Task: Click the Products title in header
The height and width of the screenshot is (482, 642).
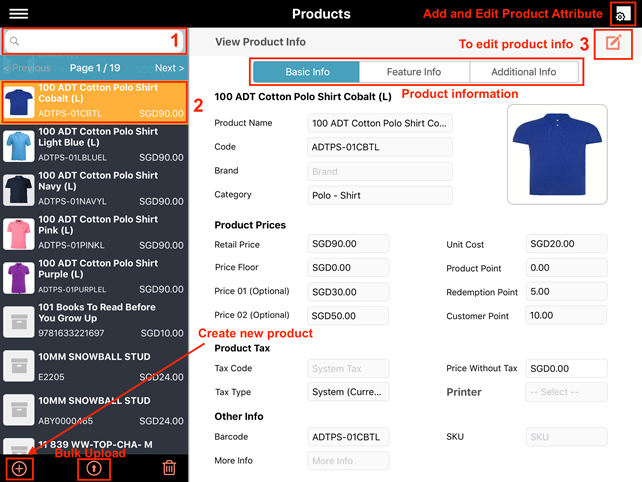Action: coord(321,14)
